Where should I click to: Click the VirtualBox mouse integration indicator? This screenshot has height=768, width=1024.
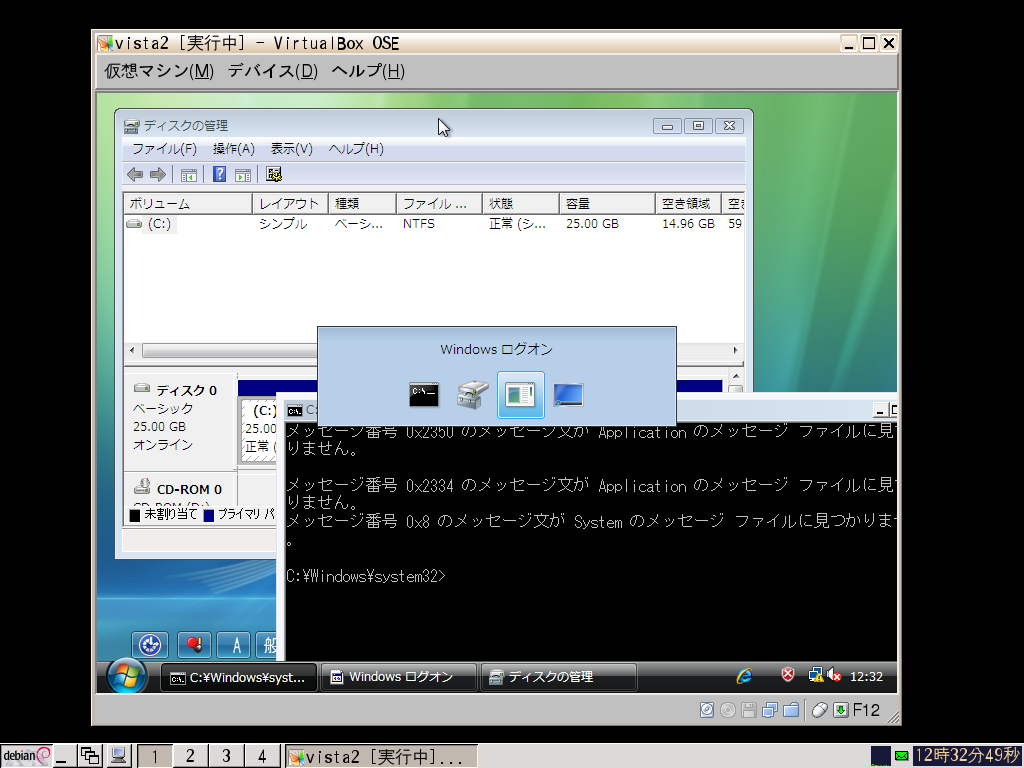coord(820,710)
